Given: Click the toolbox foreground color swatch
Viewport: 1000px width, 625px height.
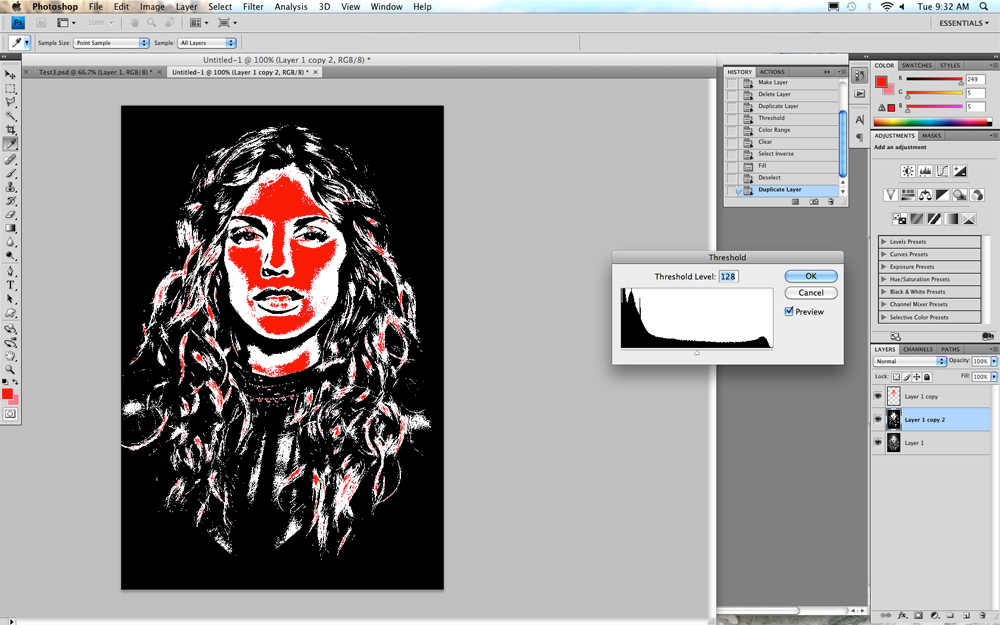Looking at the screenshot, I should click(x=7, y=394).
